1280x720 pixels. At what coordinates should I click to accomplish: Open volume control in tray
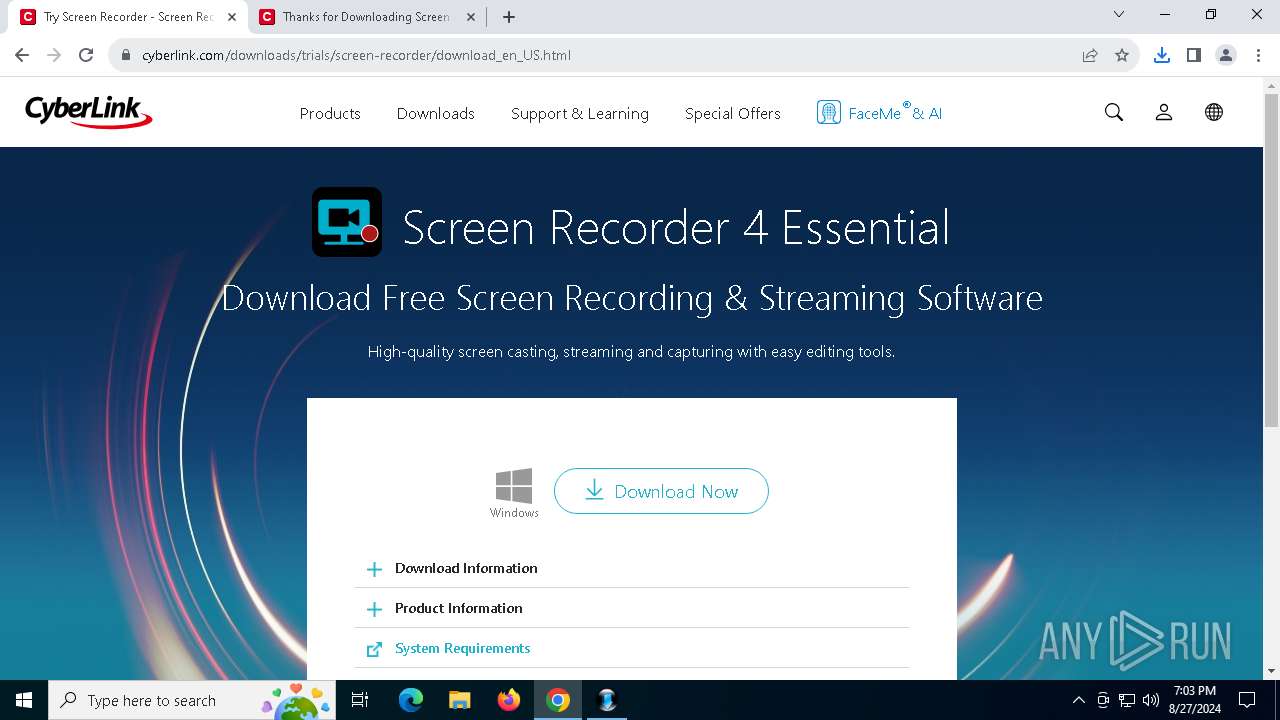(1150, 700)
